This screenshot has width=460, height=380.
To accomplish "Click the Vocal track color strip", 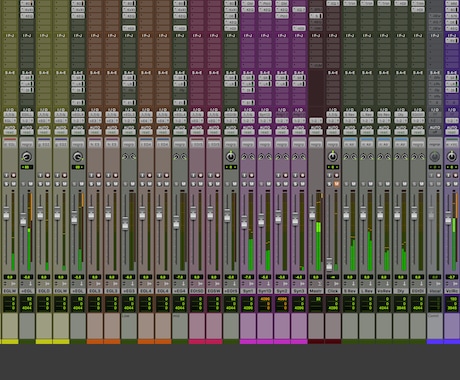I will coord(435,341).
